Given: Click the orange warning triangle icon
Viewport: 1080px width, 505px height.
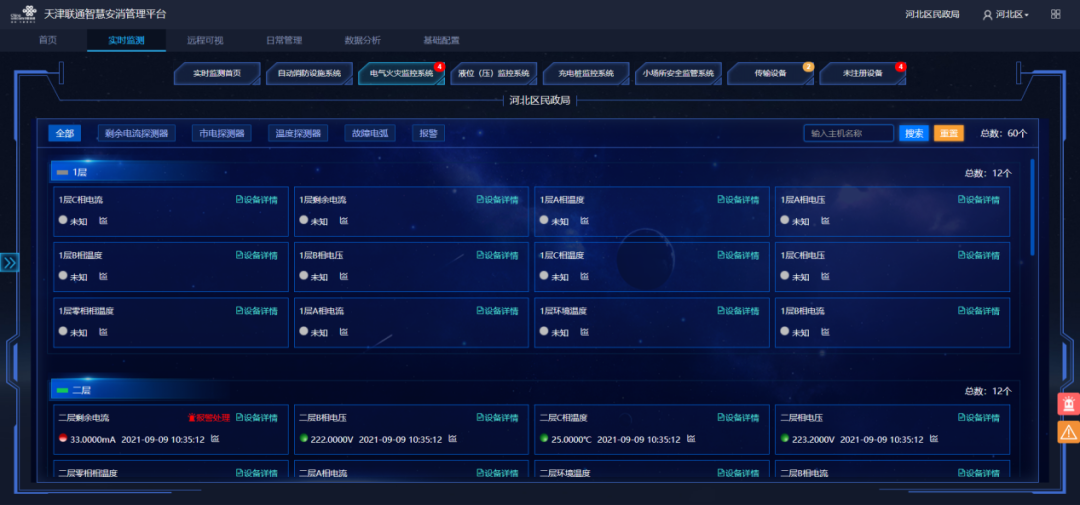Looking at the screenshot, I should tap(1068, 432).
